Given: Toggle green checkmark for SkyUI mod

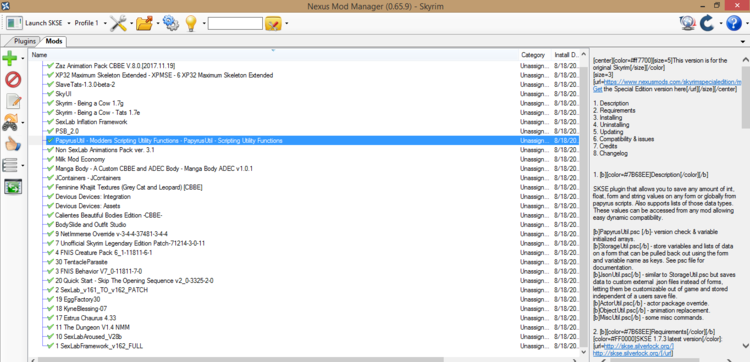Looking at the screenshot, I should [x=51, y=94].
